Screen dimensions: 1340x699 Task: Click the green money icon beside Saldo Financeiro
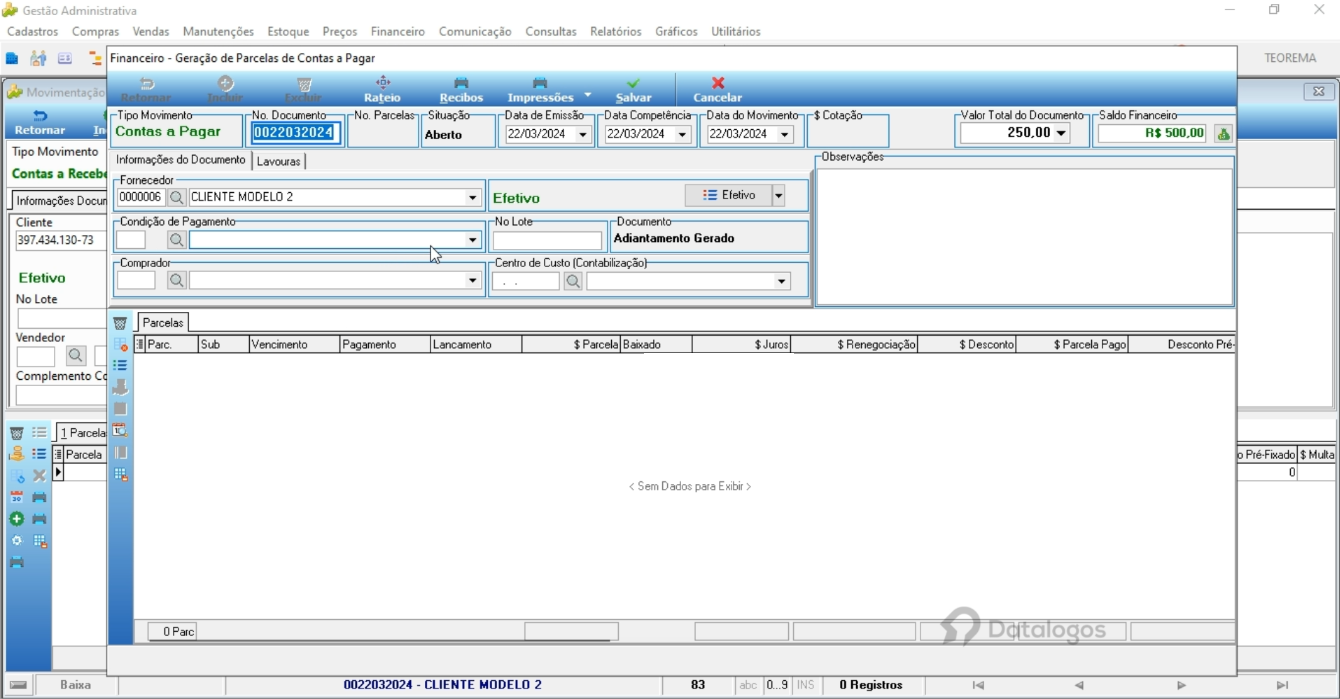click(x=1223, y=133)
